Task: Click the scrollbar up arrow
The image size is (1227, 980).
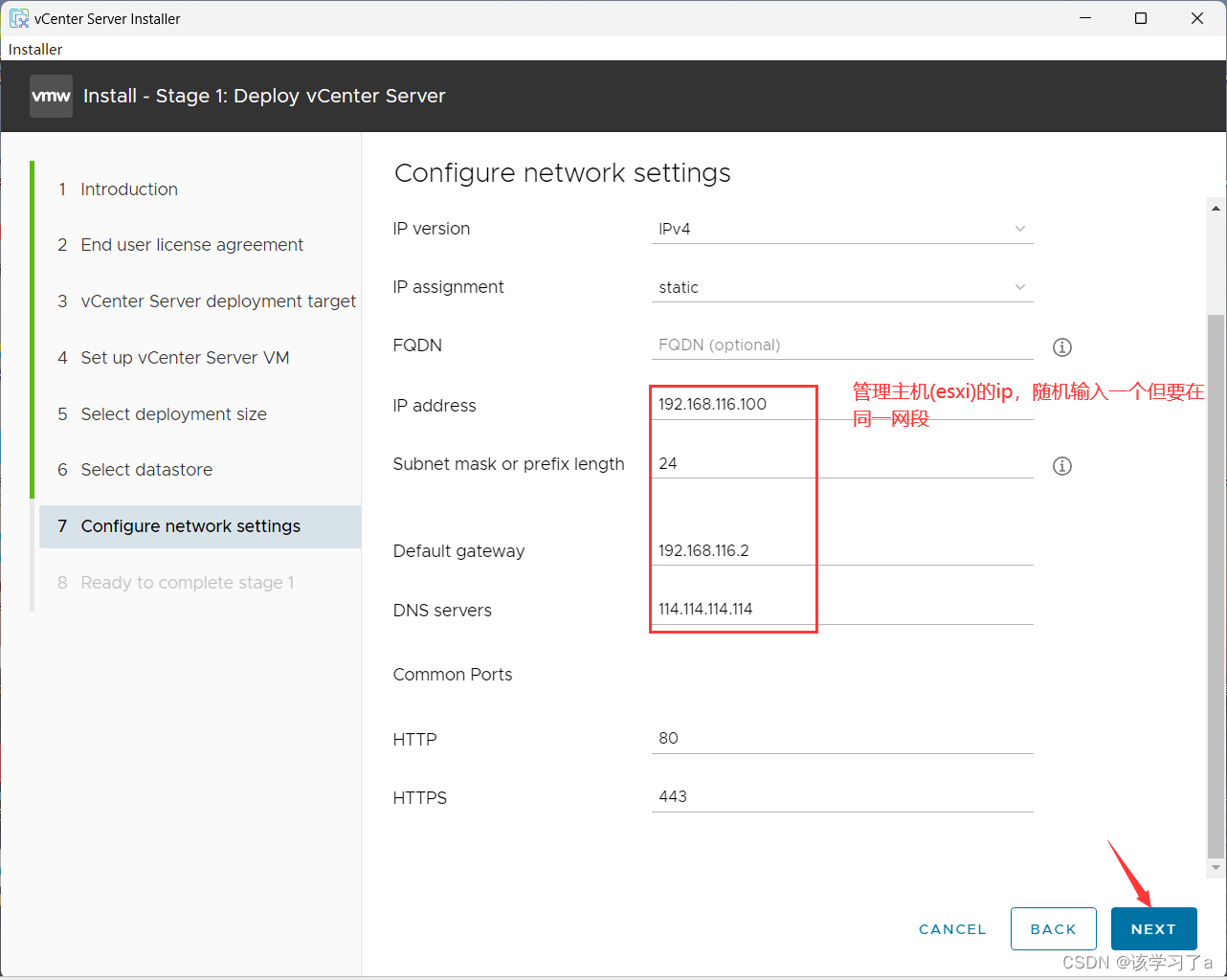Action: pyautogui.click(x=1216, y=208)
